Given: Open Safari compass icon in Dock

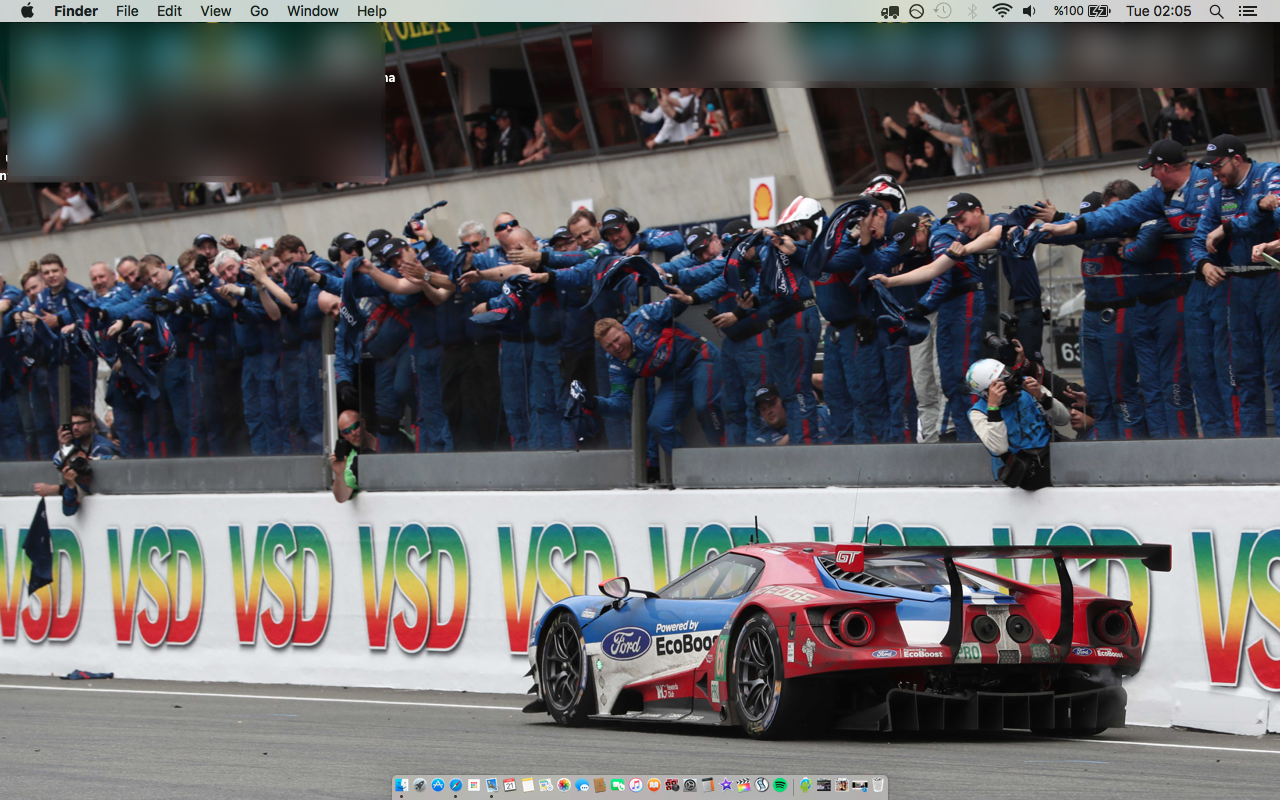Looking at the screenshot, I should tap(456, 785).
